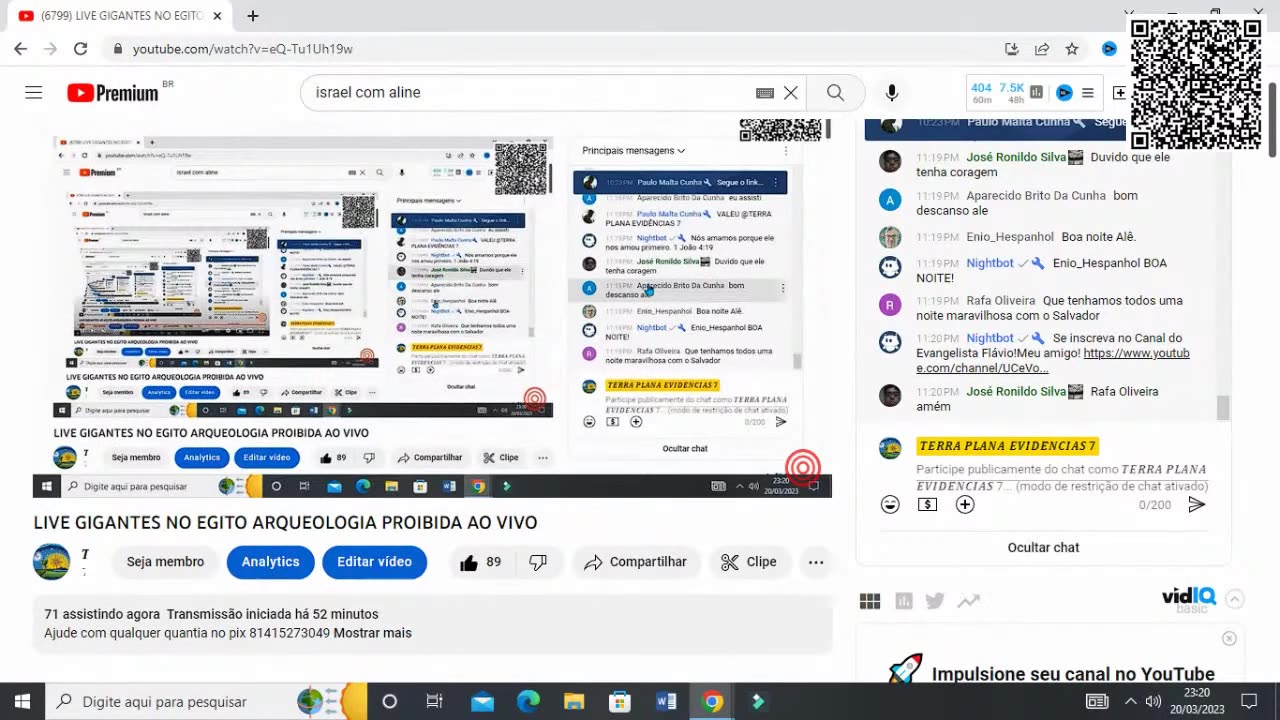Close the Impulsione seu canal card
The image size is (1280, 720).
(1229, 638)
